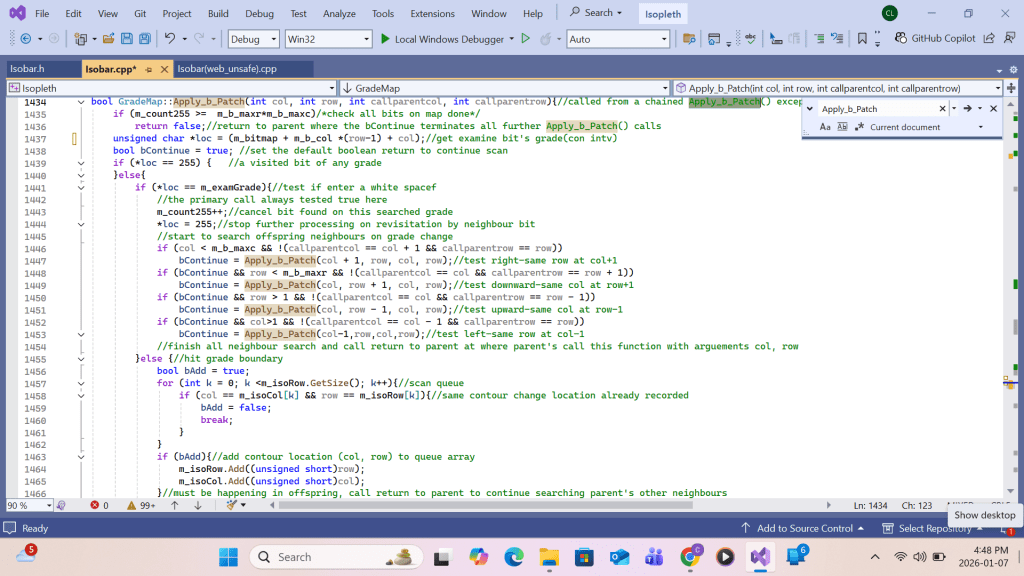Open GitHub Copilot from the toolbar
1024x576 pixels.
937,39
